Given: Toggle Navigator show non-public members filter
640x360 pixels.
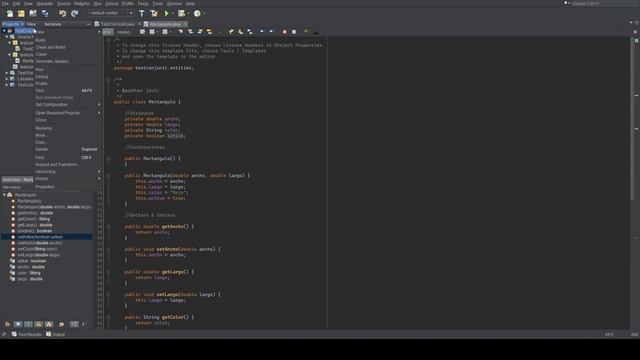Looking at the screenshot, I should [x=38, y=324].
